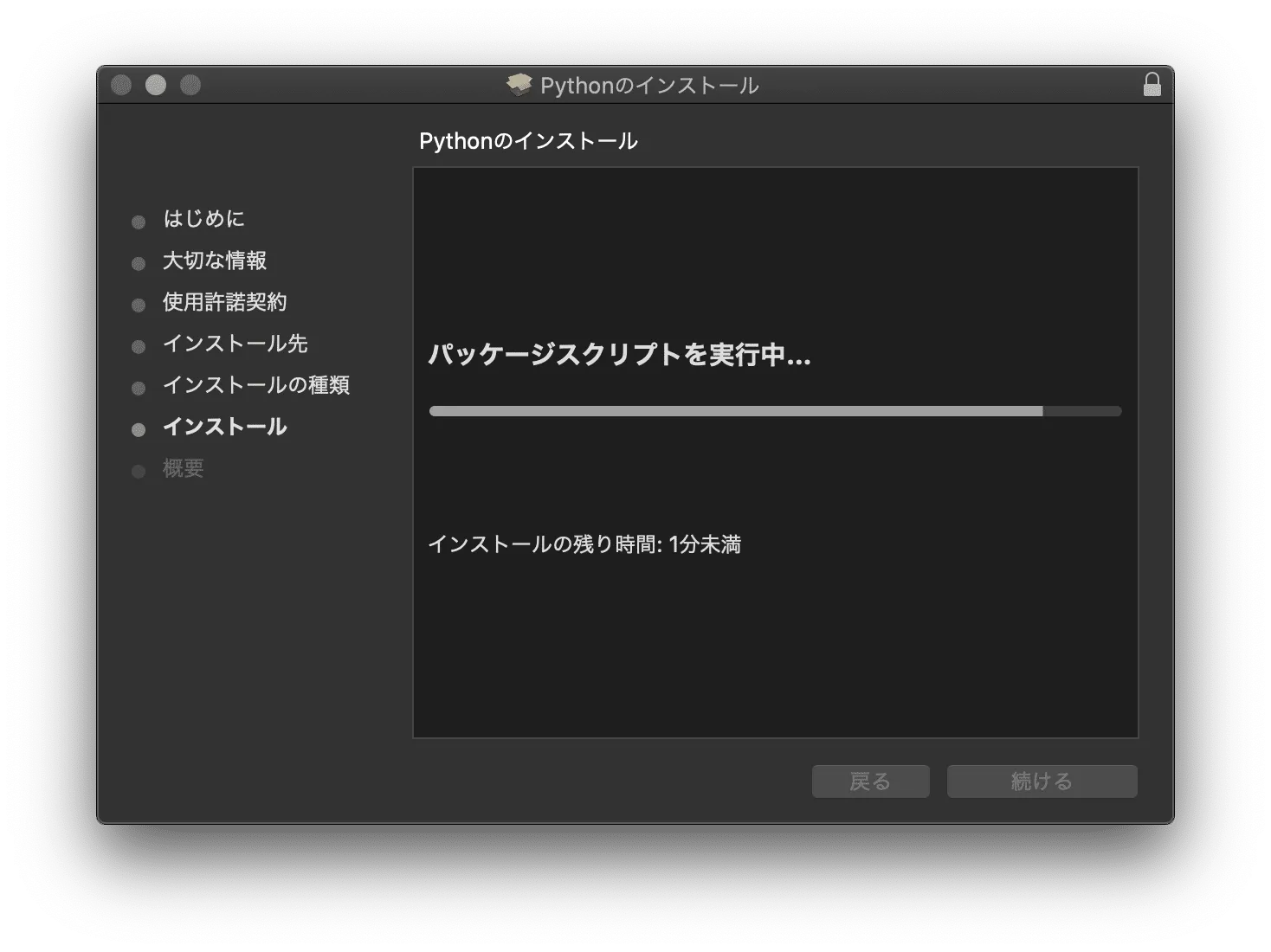Click the bullet next to 概要
The width and height of the screenshot is (1271, 952).
point(139,472)
